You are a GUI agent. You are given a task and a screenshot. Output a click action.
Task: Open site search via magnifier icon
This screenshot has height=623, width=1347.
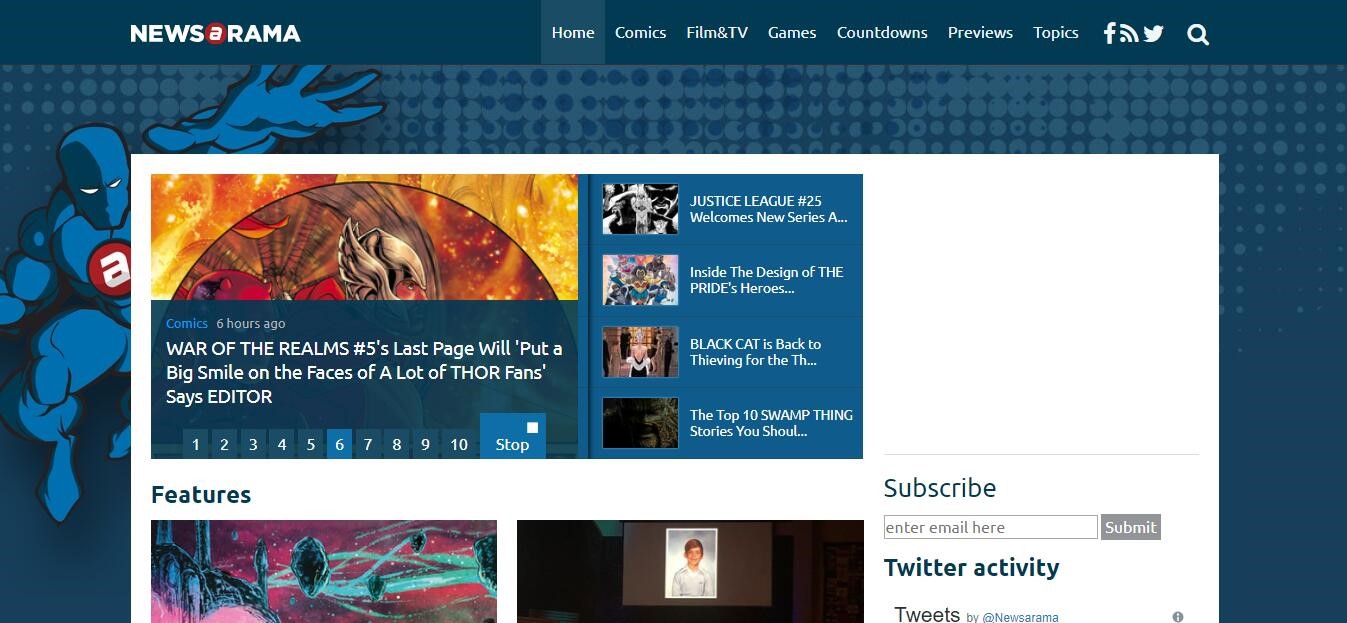tap(1198, 35)
